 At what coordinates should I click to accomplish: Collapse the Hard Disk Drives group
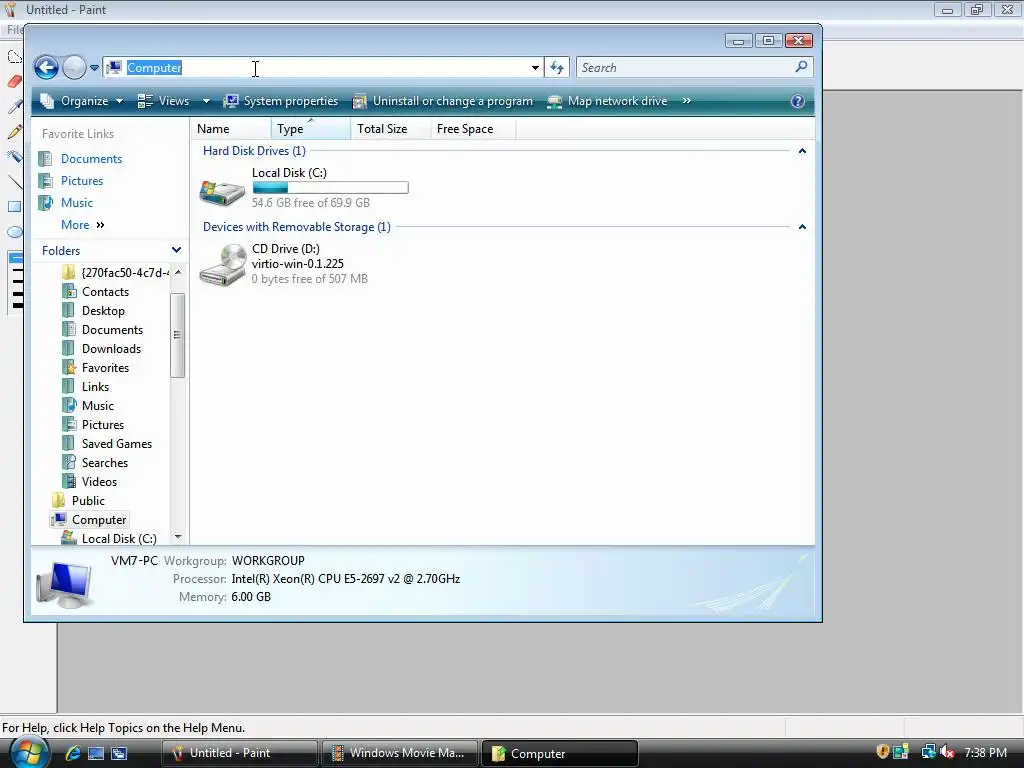pyautogui.click(x=803, y=151)
